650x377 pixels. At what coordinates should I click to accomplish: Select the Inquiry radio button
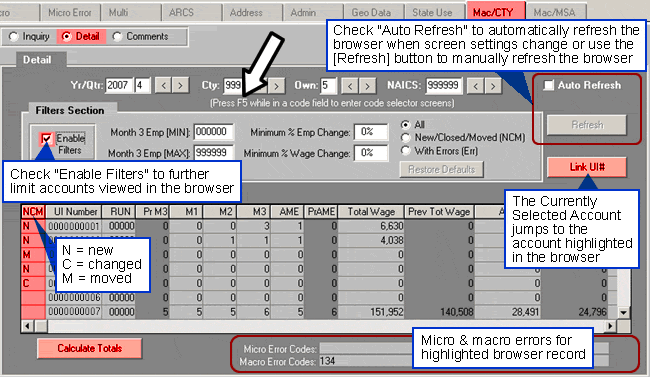14,36
